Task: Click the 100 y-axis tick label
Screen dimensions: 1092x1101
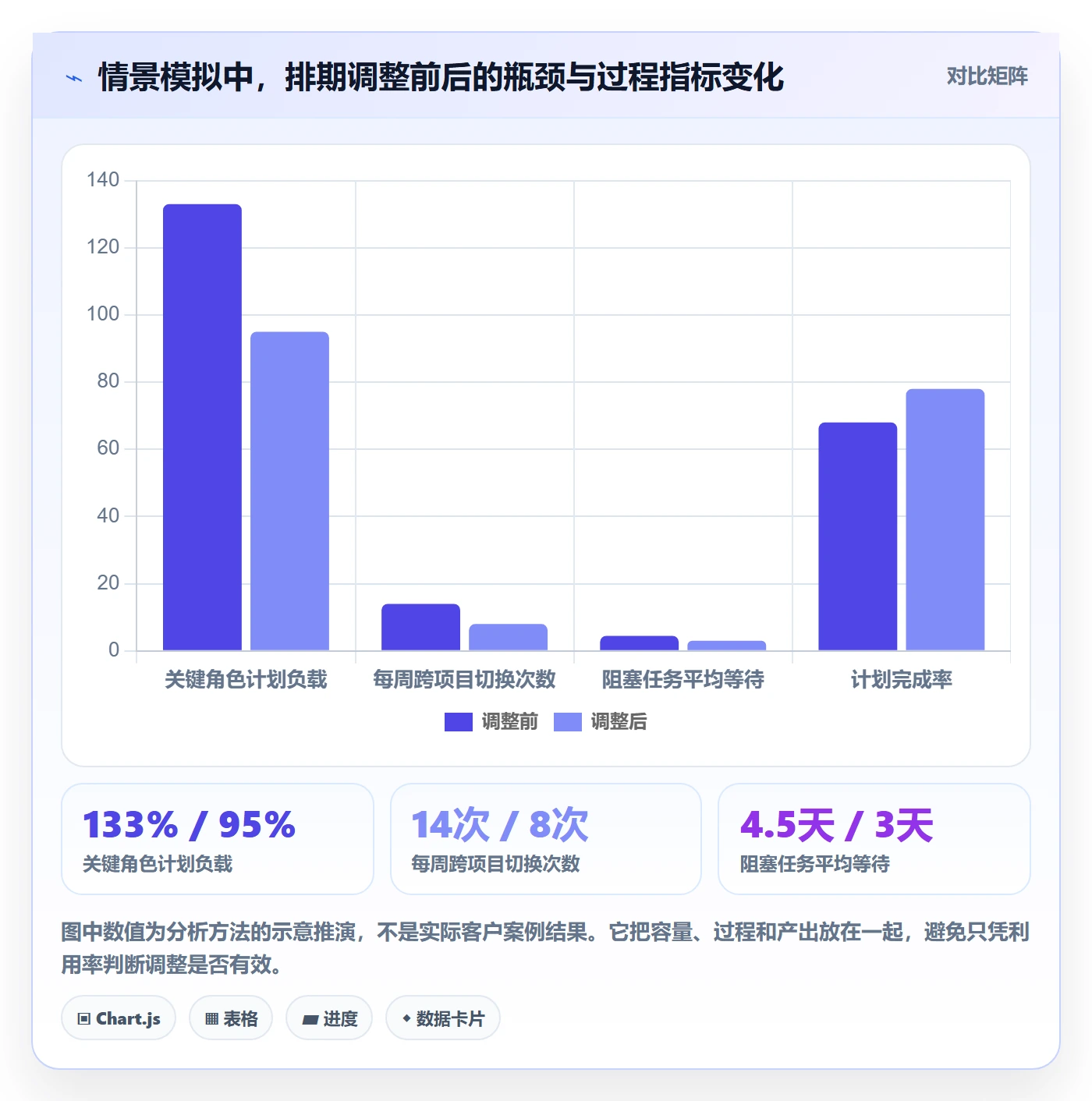Action: 103,314
